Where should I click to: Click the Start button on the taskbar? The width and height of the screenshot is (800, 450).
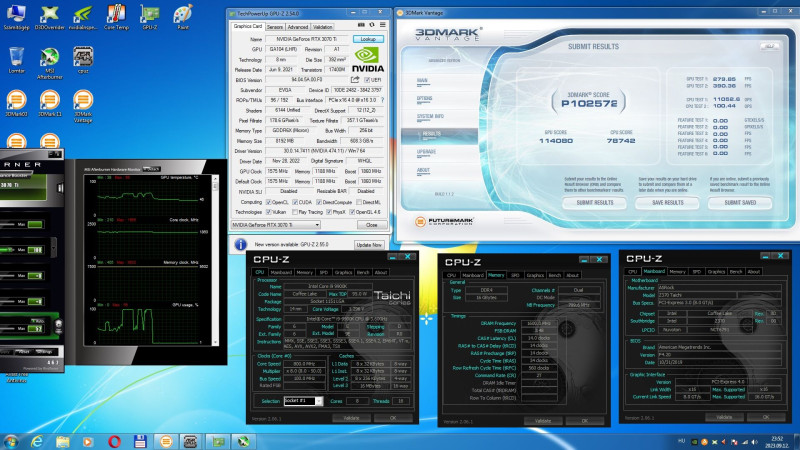coord(10,441)
